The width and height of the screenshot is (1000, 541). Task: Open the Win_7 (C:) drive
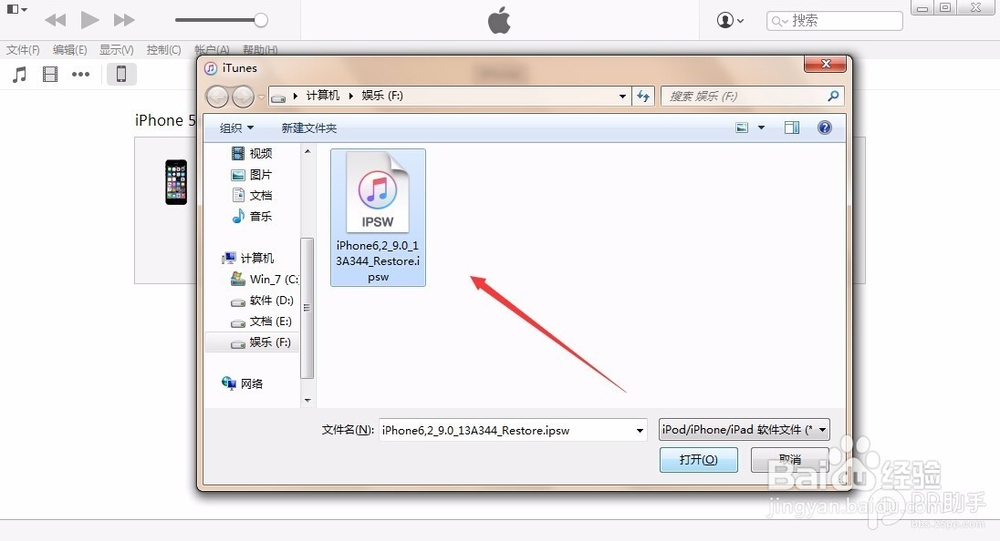[265, 279]
